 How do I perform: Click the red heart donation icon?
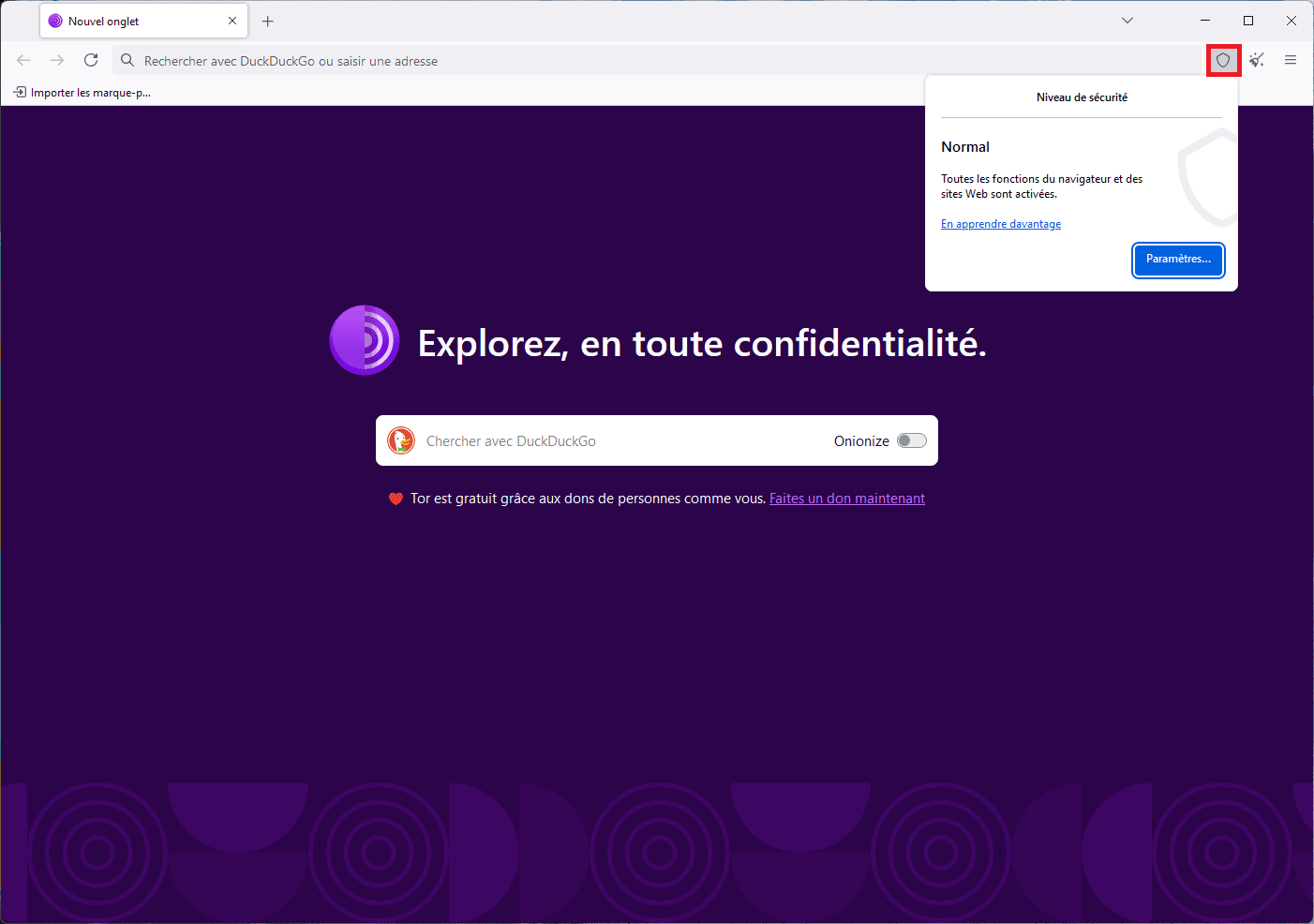coord(396,499)
